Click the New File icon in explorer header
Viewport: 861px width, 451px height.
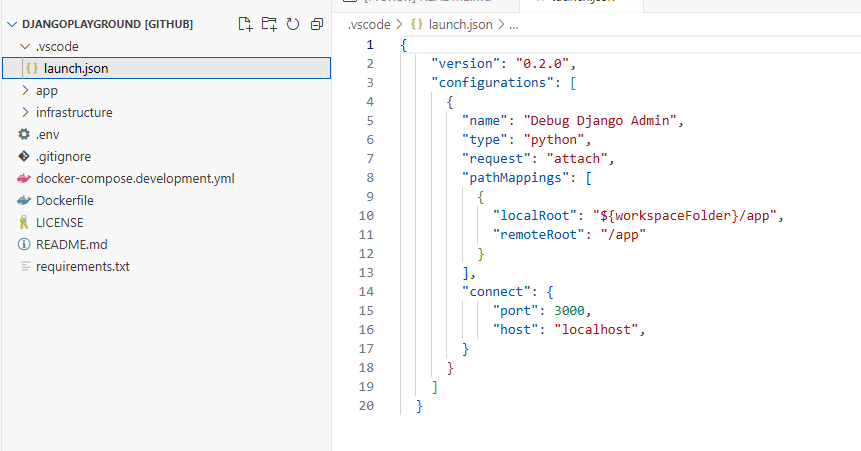click(245, 24)
